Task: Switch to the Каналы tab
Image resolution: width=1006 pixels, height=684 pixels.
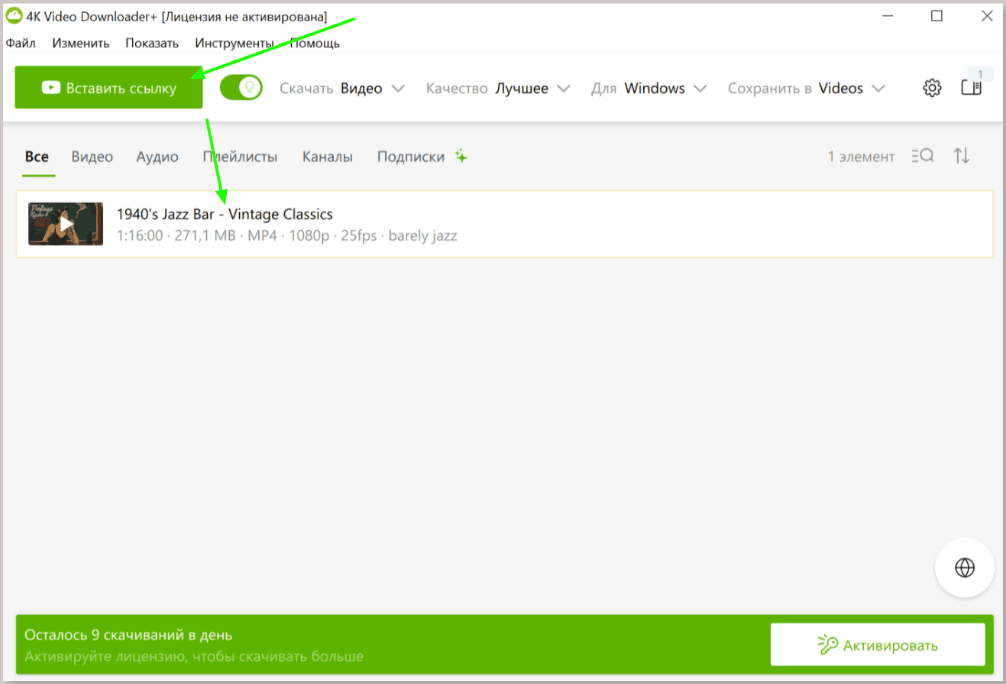Action: tap(327, 157)
